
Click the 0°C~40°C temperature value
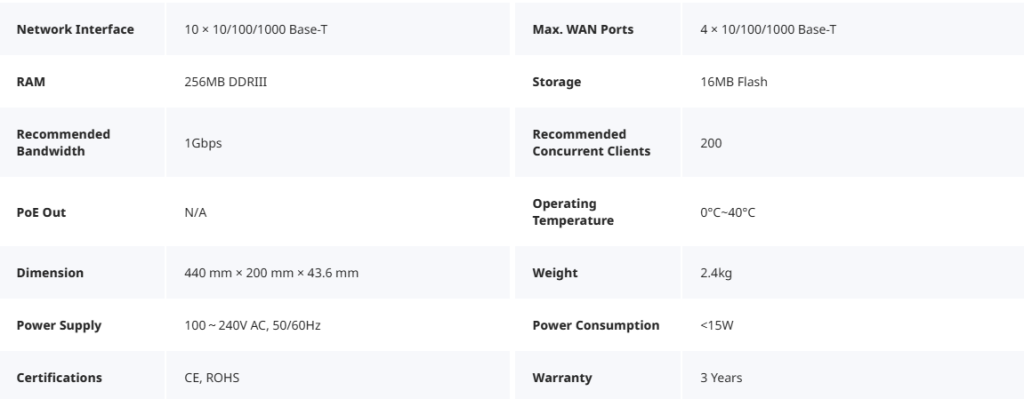(728, 212)
